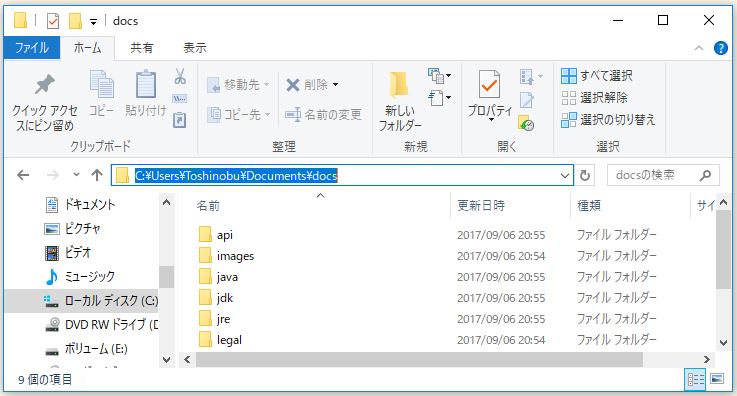This screenshot has height=396, width=737.
Task: Switch to Details view icon
Action: click(696, 379)
